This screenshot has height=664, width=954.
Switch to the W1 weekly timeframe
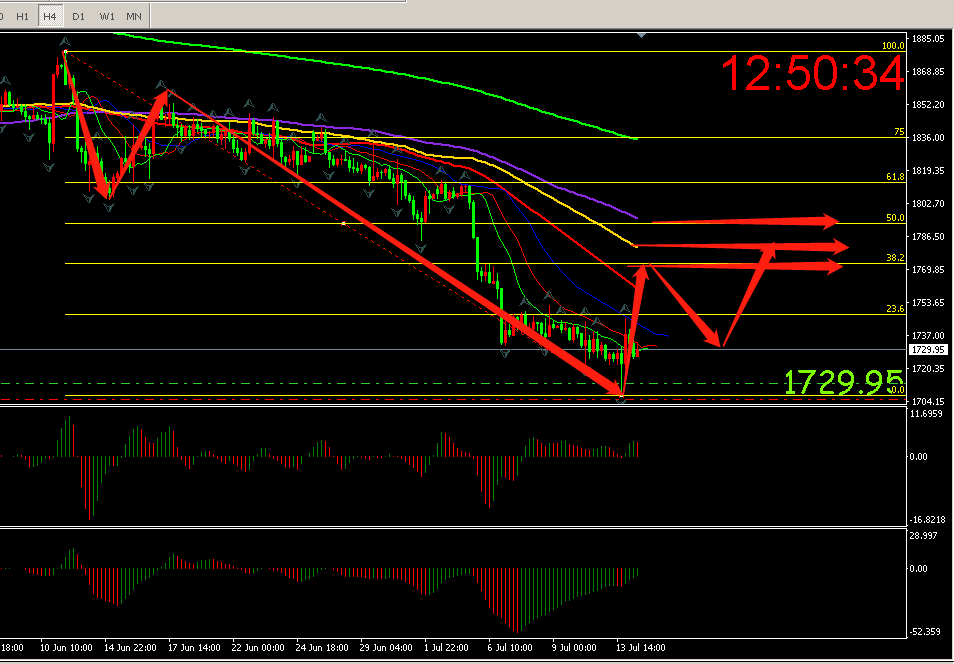(107, 16)
